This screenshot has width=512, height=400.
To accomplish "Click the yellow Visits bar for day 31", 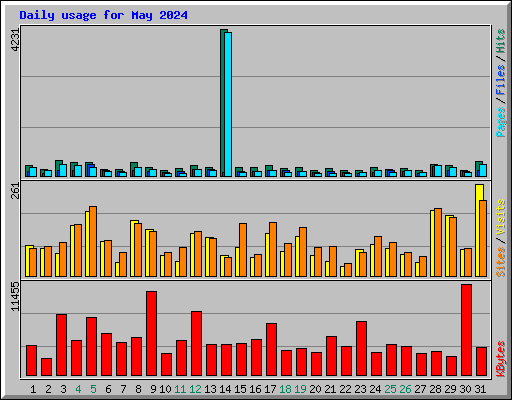I will pos(479,230).
